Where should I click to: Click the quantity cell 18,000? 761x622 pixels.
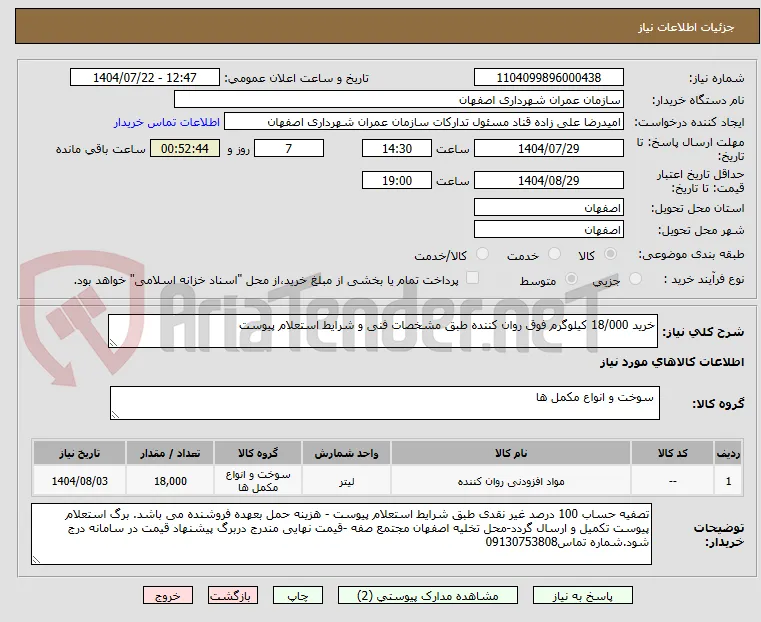170,481
